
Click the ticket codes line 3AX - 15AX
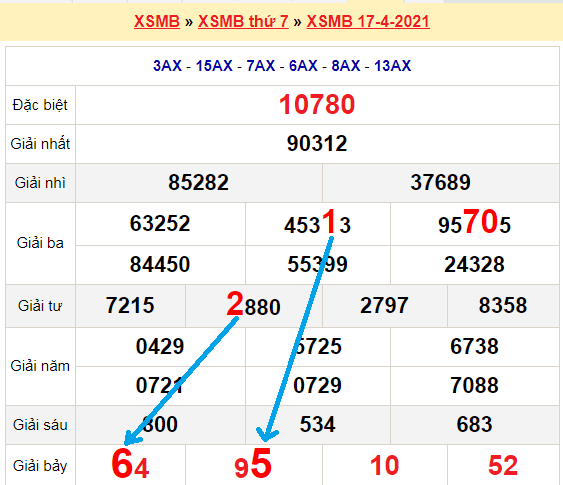point(282,66)
